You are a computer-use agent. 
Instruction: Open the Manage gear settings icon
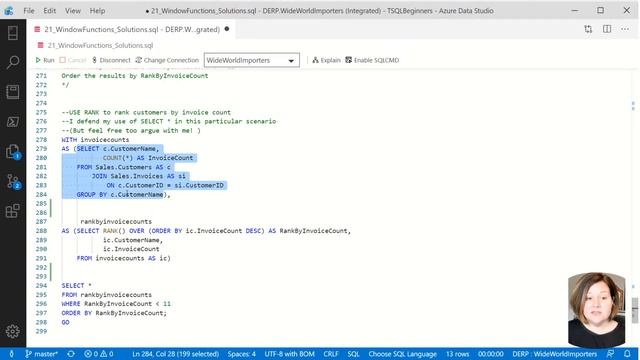(x=13, y=331)
